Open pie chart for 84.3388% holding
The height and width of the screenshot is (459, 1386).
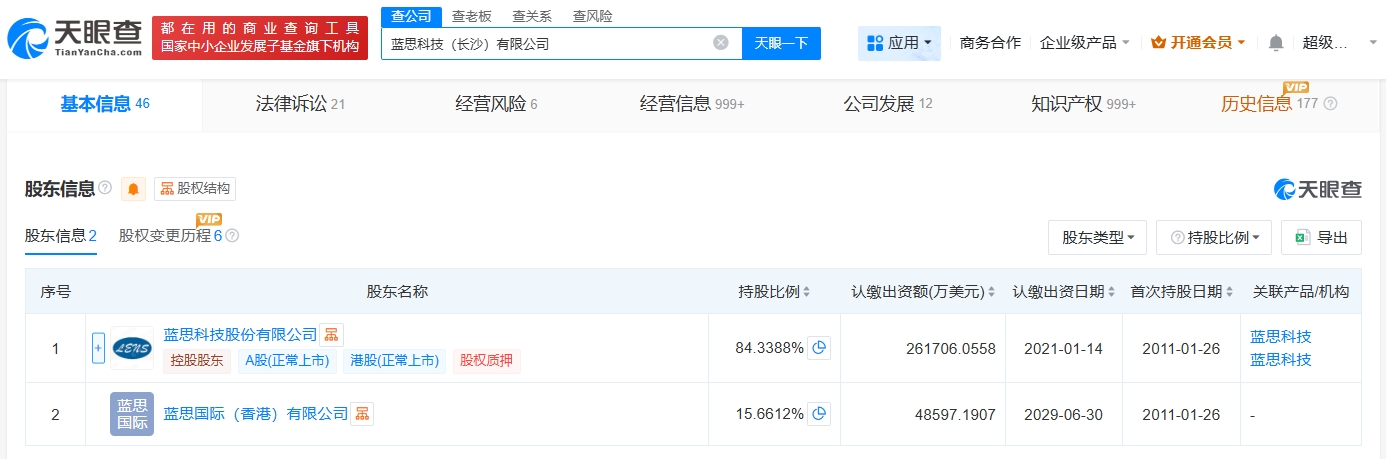pos(819,348)
